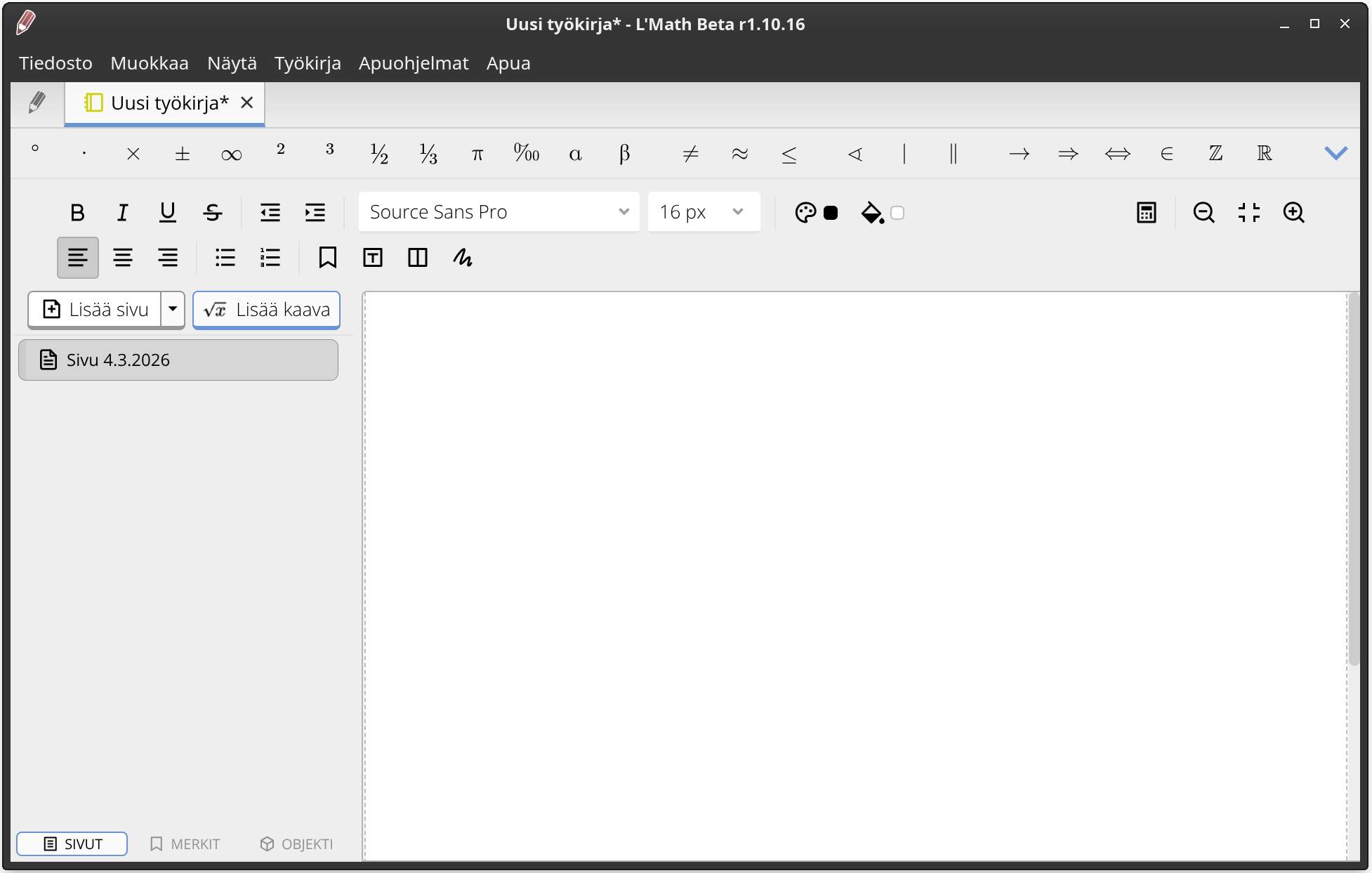Open the Työkirja menu
Image resolution: width=1372 pixels, height=873 pixels.
tap(308, 63)
